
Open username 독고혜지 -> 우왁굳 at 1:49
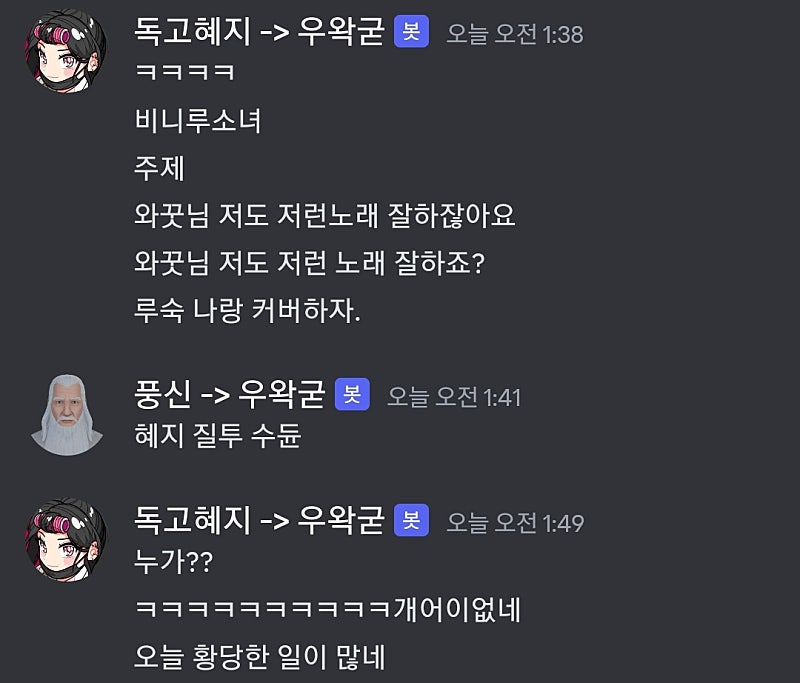[x=259, y=520]
